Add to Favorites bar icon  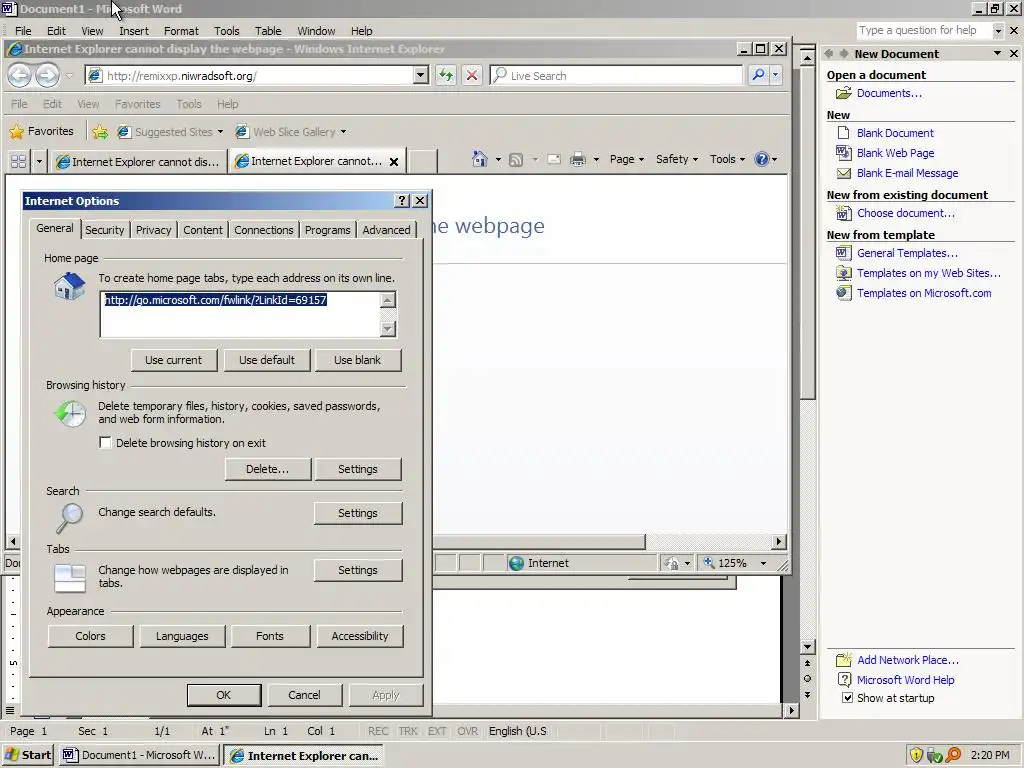[100, 132]
